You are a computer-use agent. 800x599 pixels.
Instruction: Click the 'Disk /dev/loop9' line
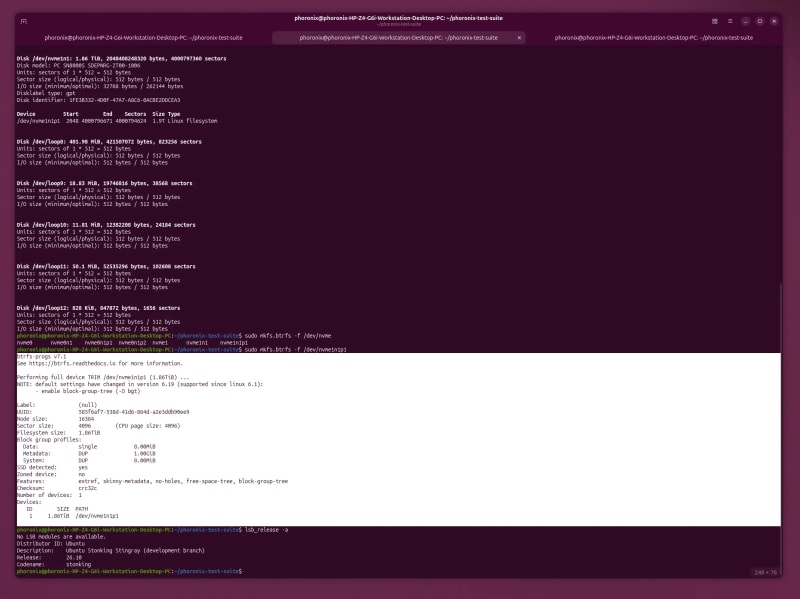105,183
